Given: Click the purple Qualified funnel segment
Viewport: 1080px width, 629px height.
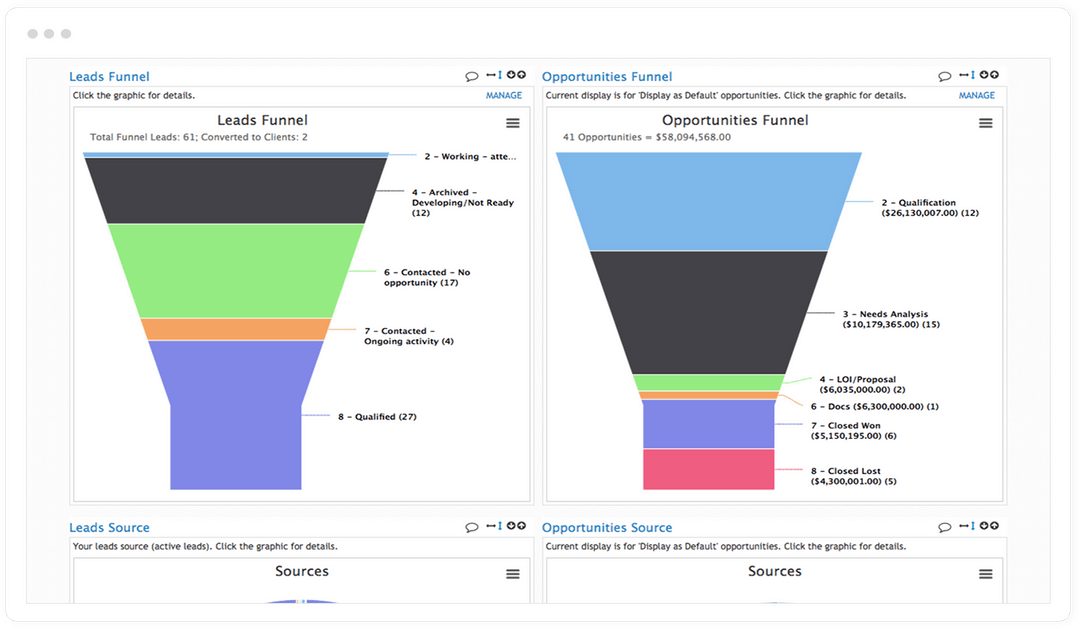Looking at the screenshot, I should (x=236, y=415).
